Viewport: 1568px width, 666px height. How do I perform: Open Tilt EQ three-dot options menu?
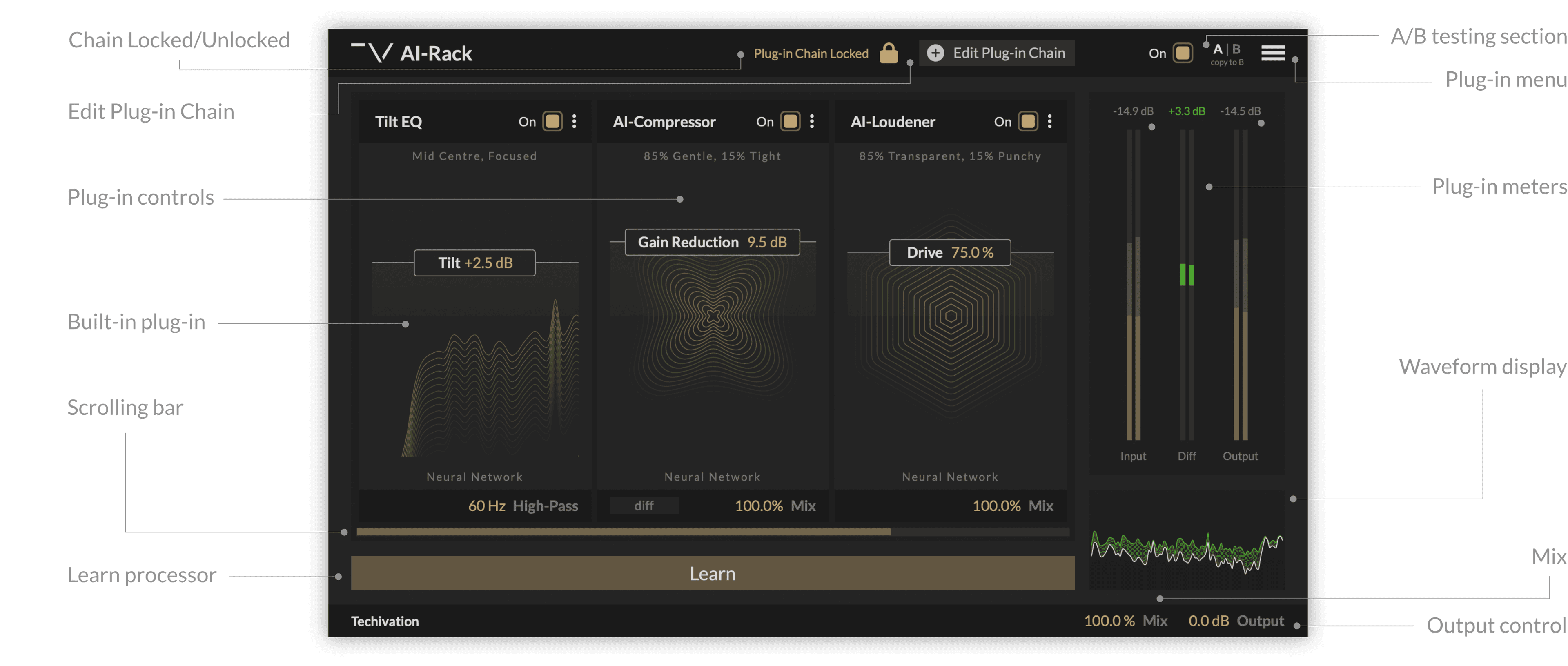pyautogui.click(x=574, y=121)
